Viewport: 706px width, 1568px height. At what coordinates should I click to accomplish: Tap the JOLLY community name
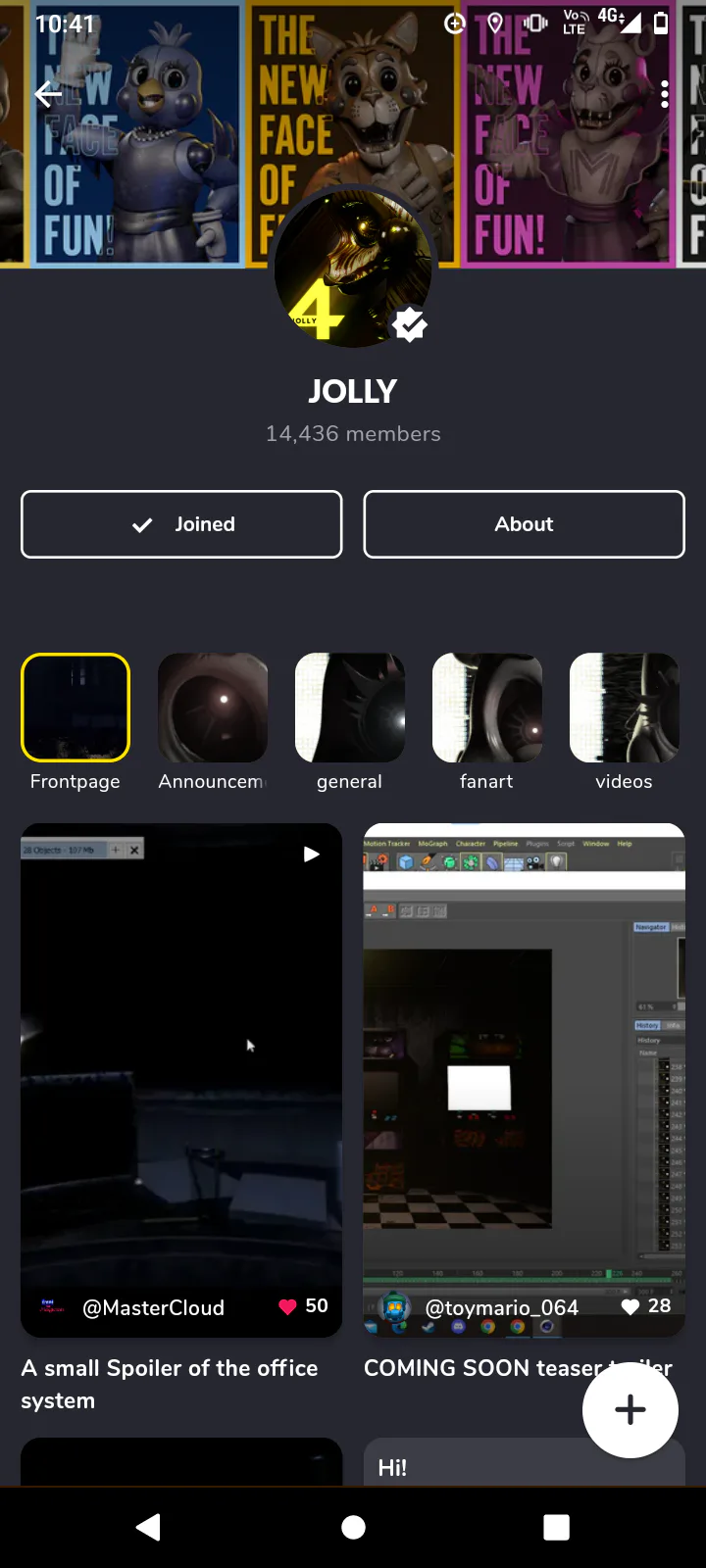pyautogui.click(x=353, y=391)
